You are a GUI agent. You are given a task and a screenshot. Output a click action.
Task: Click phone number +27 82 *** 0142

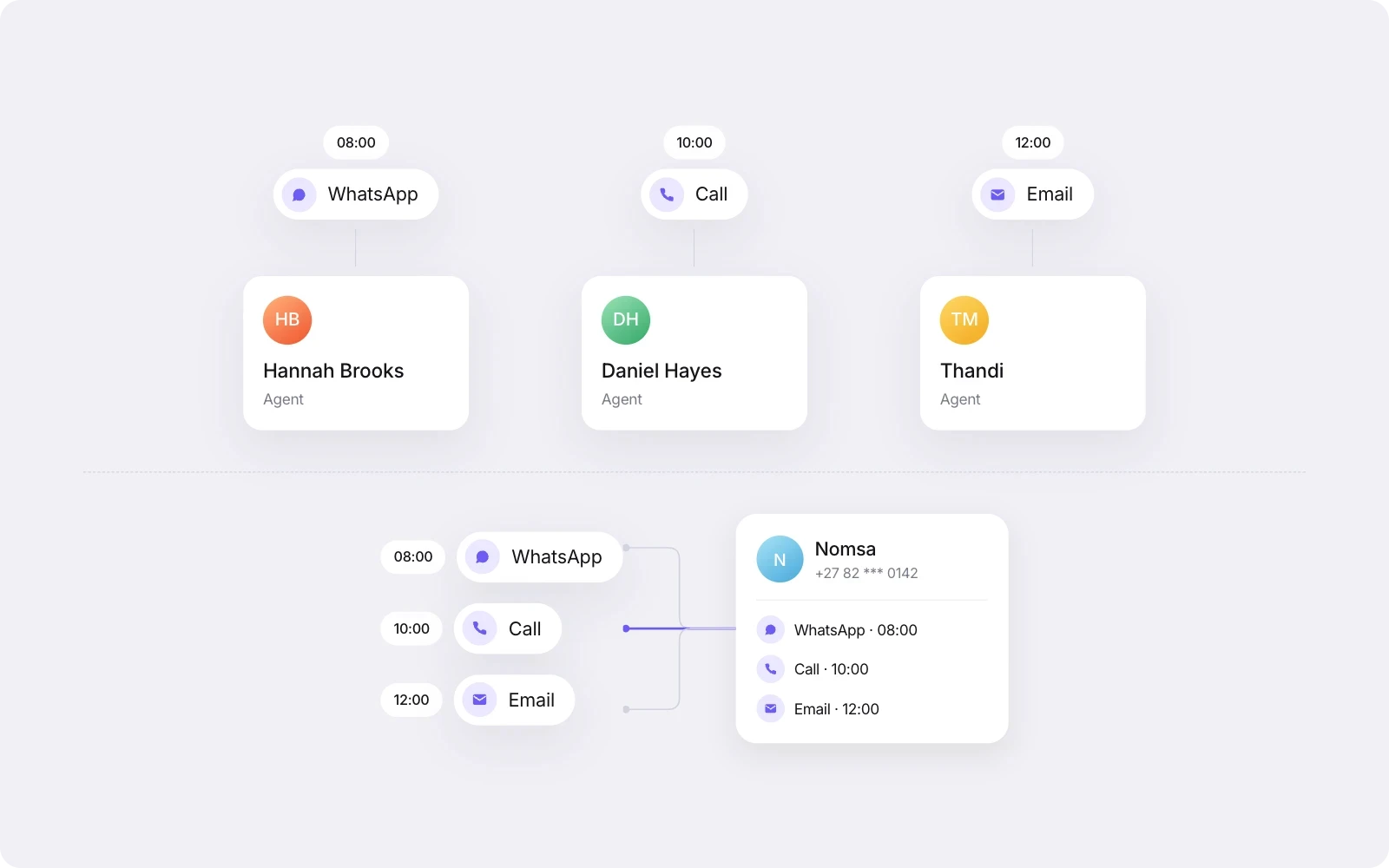click(866, 573)
